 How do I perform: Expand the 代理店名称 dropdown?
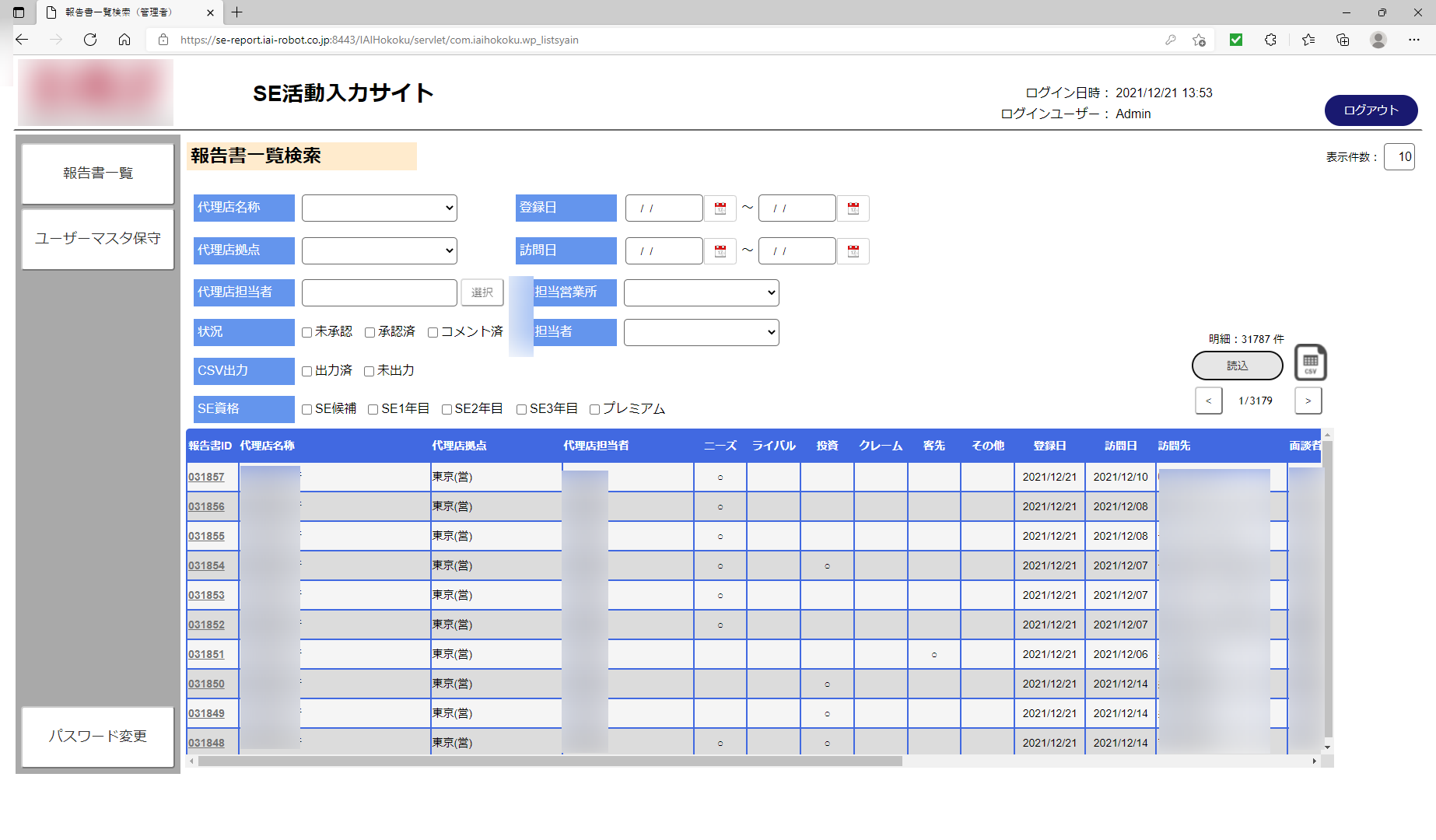pyautogui.click(x=379, y=208)
